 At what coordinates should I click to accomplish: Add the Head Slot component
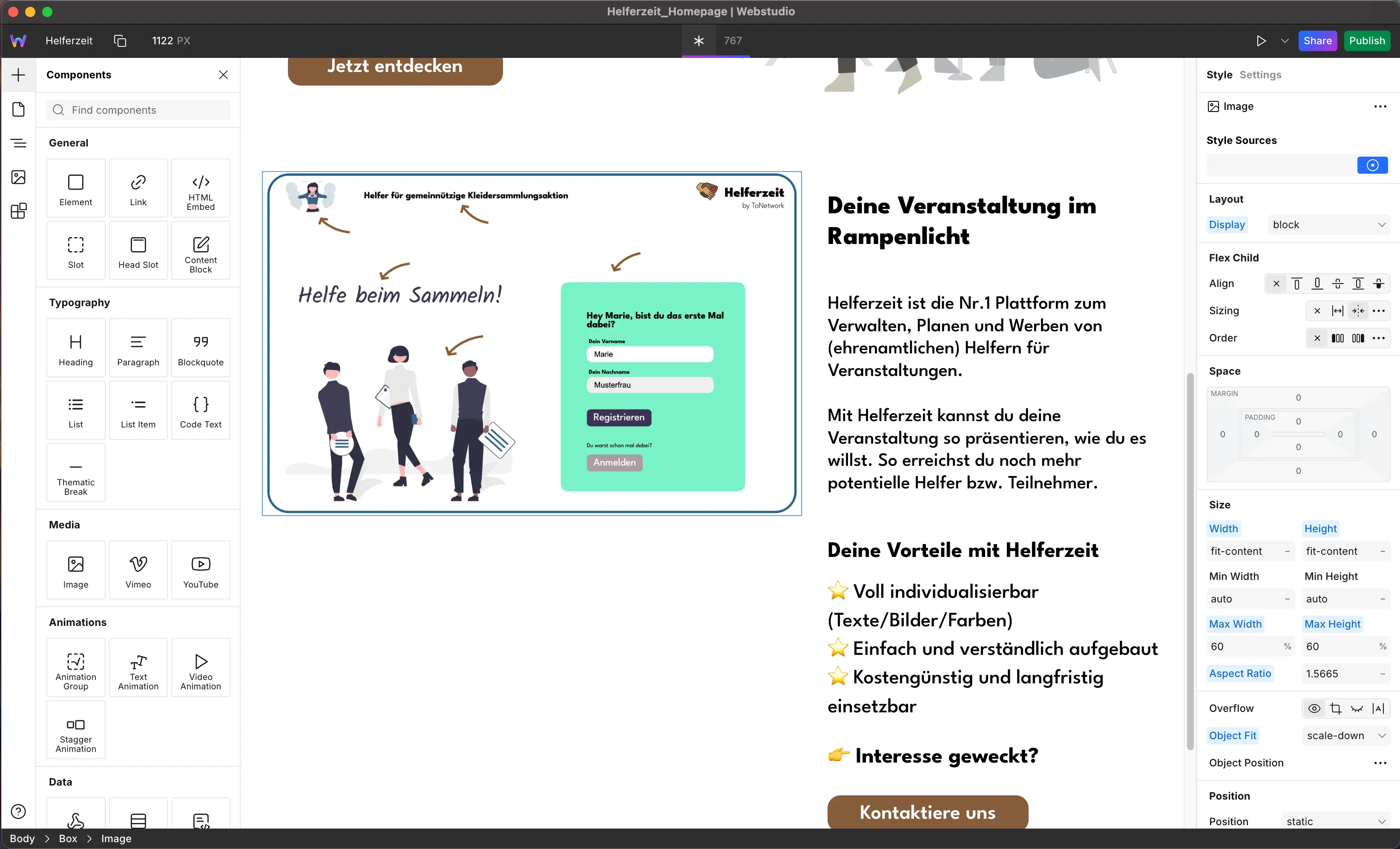[138, 250]
